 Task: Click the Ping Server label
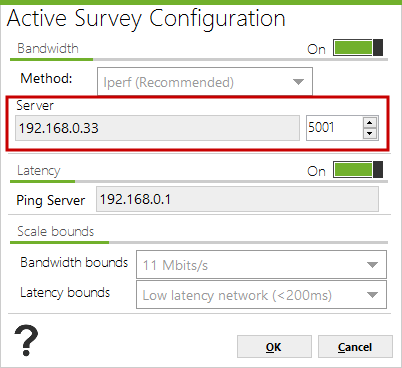coord(51,200)
